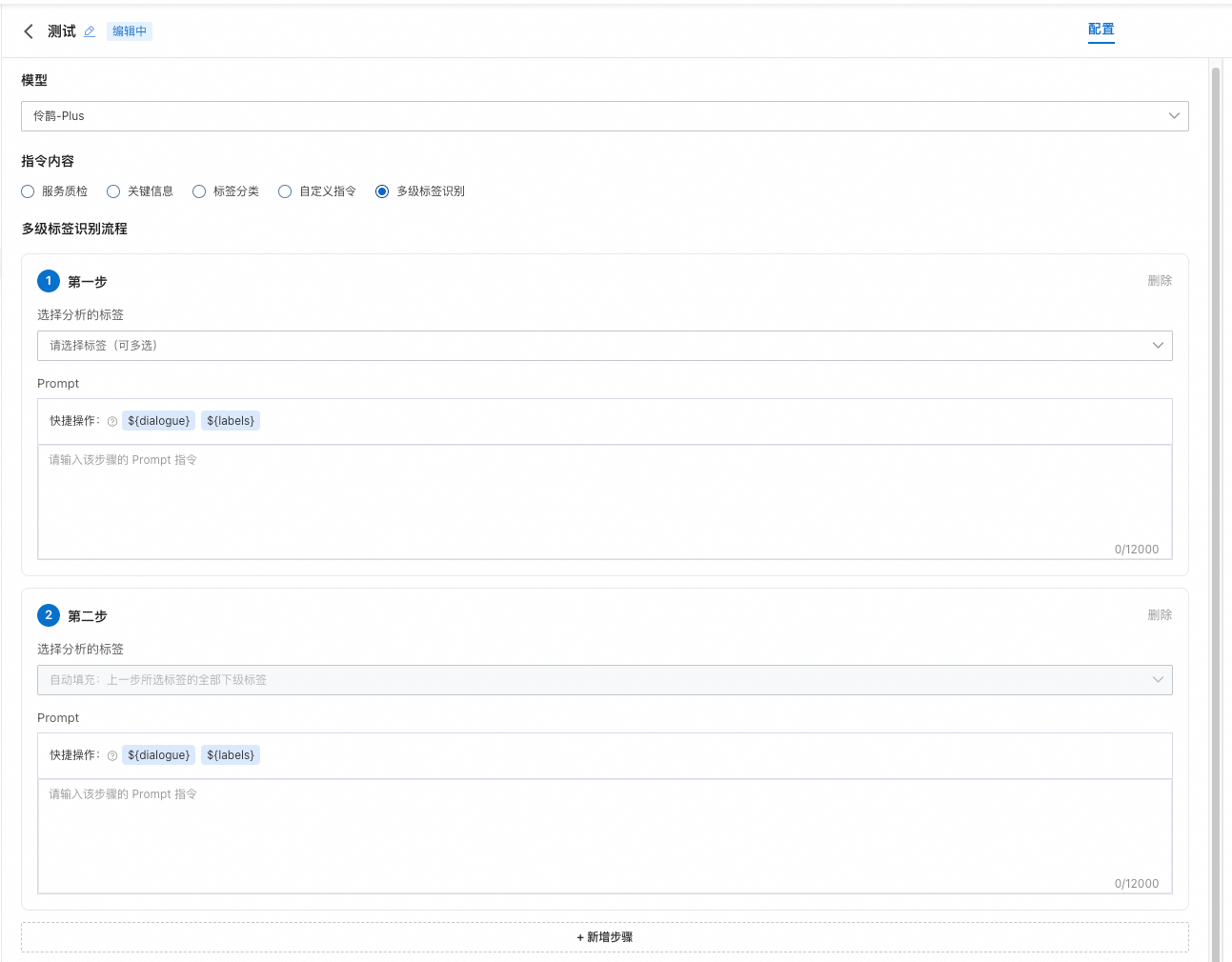The height and width of the screenshot is (962, 1232).
Task: Select the 标签分类 radio option
Action: coord(199,191)
